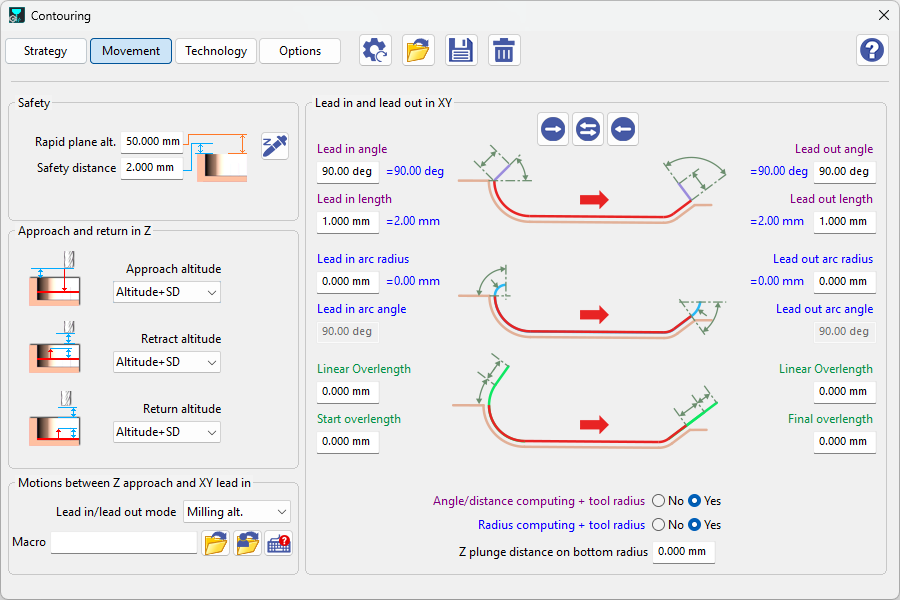The height and width of the screenshot is (600, 900).
Task: Open help with the question mark button
Action: [x=871, y=50]
